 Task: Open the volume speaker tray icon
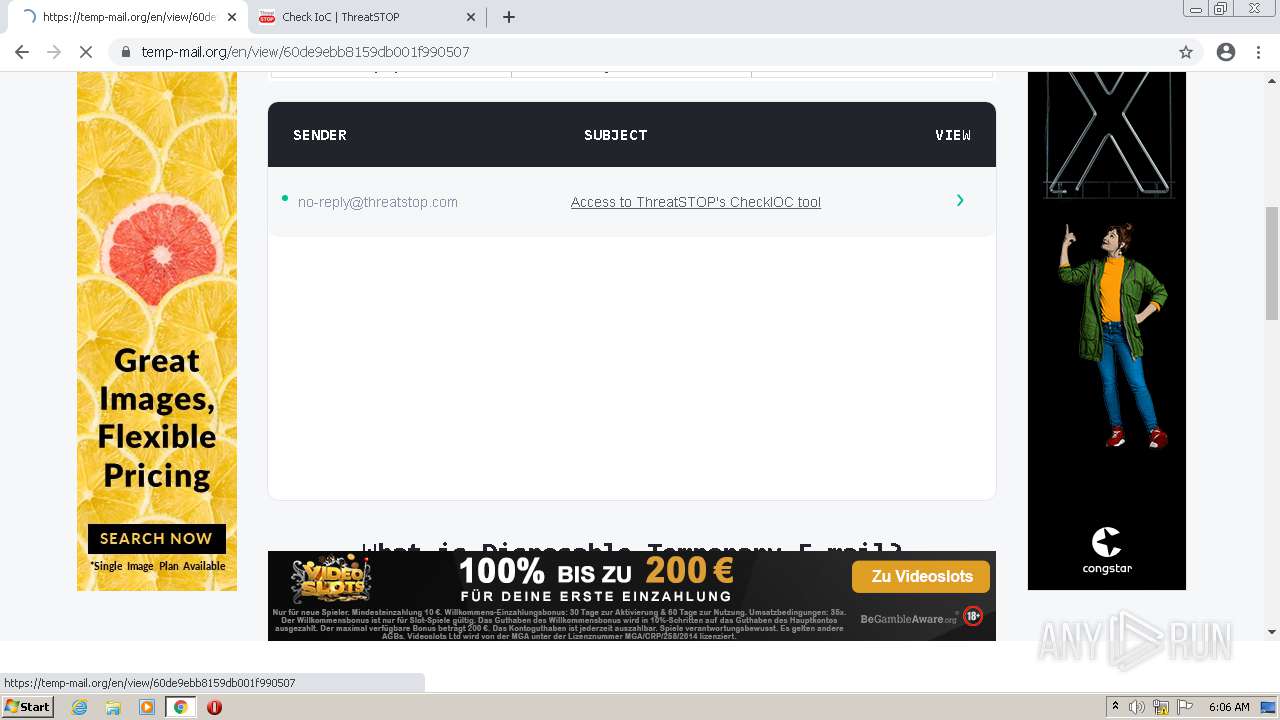coord(1137,707)
